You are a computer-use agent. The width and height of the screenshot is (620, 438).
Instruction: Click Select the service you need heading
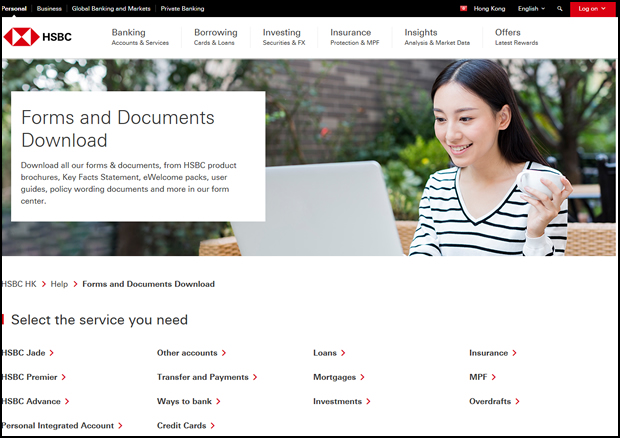(99, 320)
